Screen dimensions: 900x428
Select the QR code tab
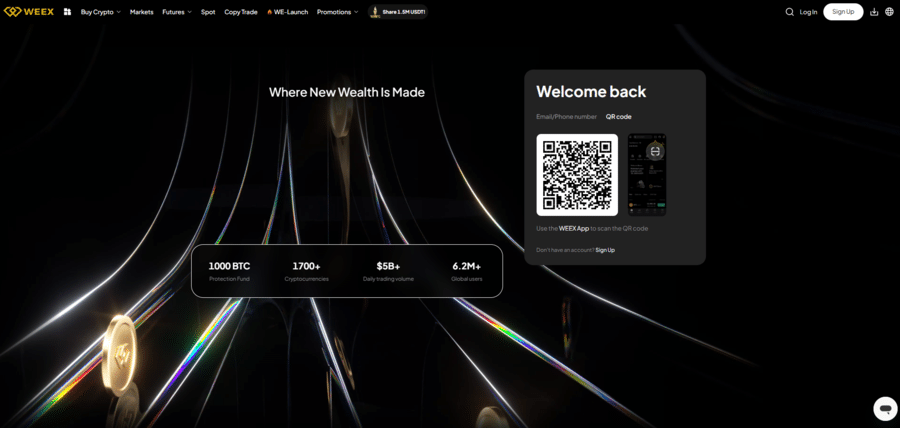point(619,116)
